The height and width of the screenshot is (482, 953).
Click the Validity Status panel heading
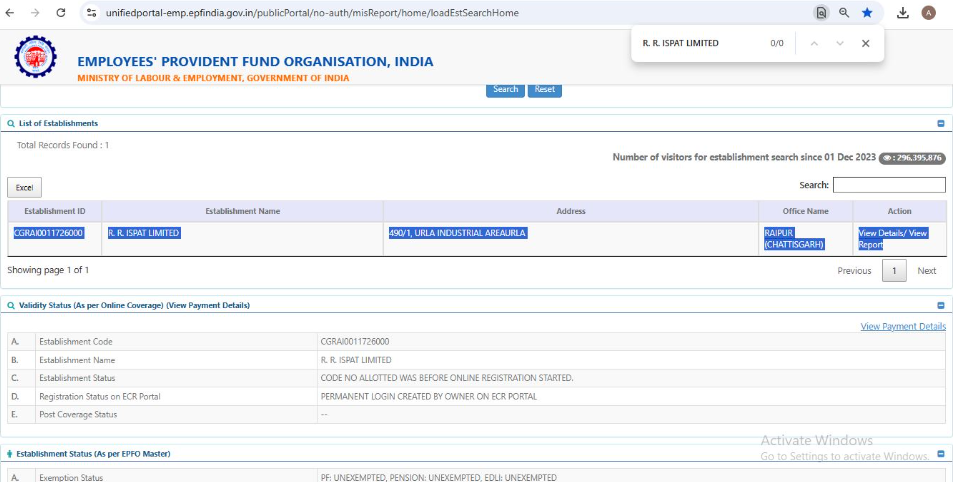click(134, 306)
